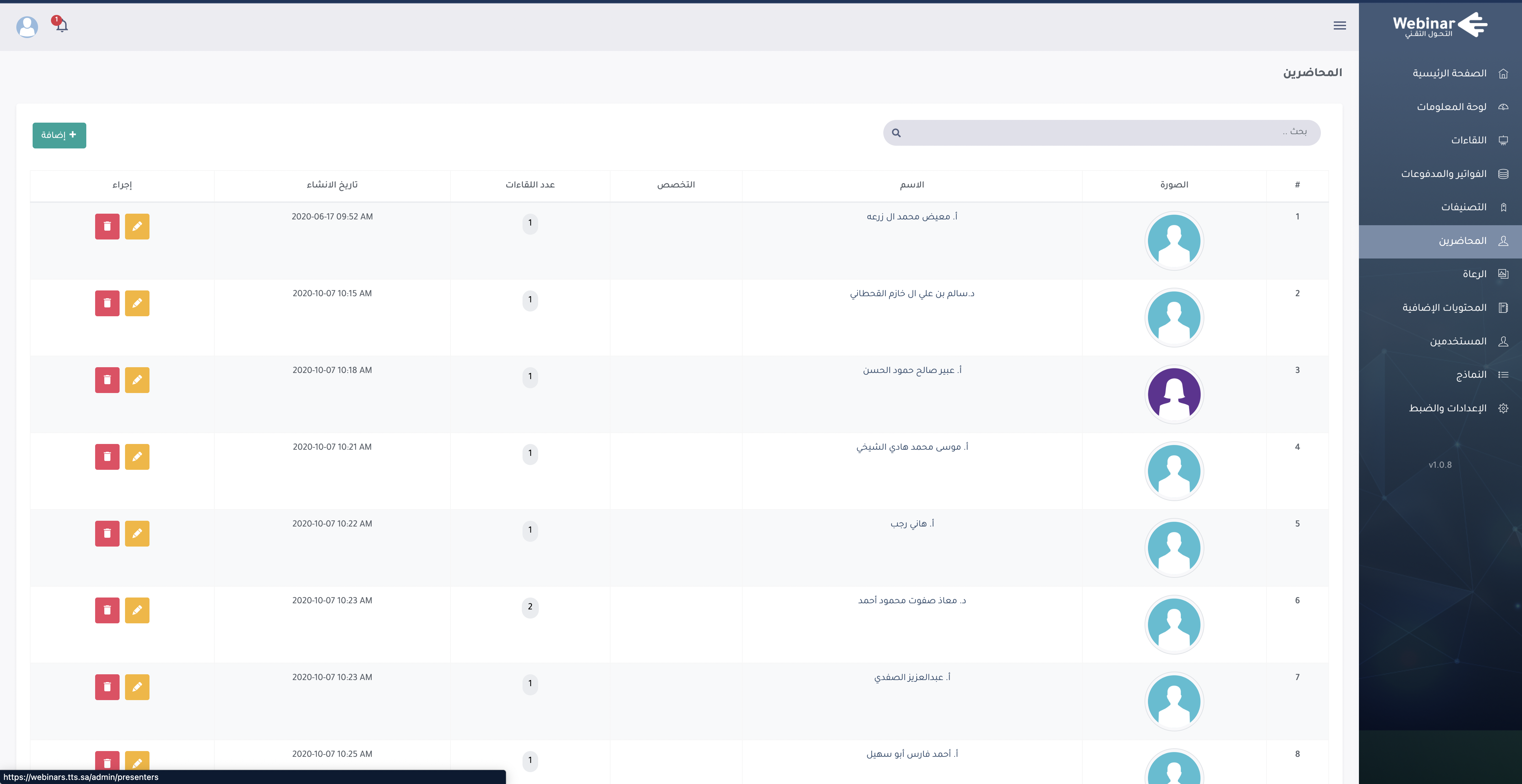Open التصنيفات in the sidebar
Screen dimensions: 1522x784
pos(1440,207)
